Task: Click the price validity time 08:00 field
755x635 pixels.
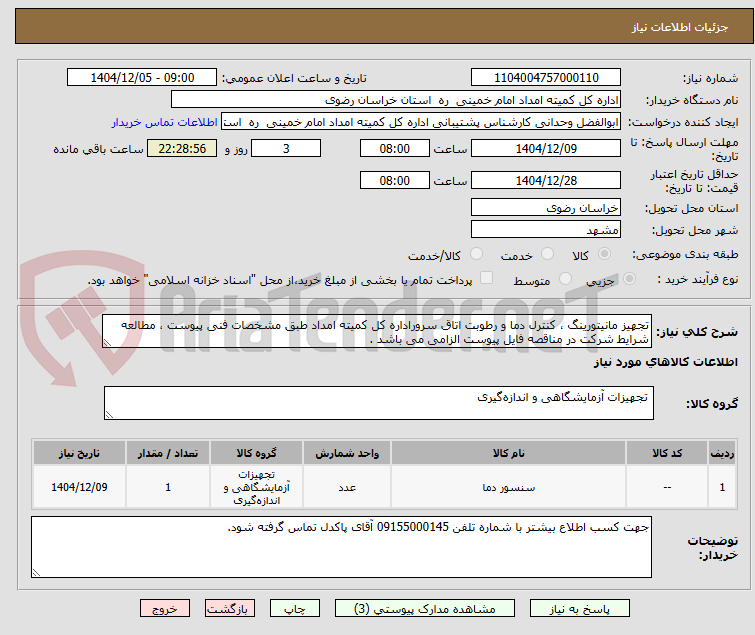Action: [395, 181]
